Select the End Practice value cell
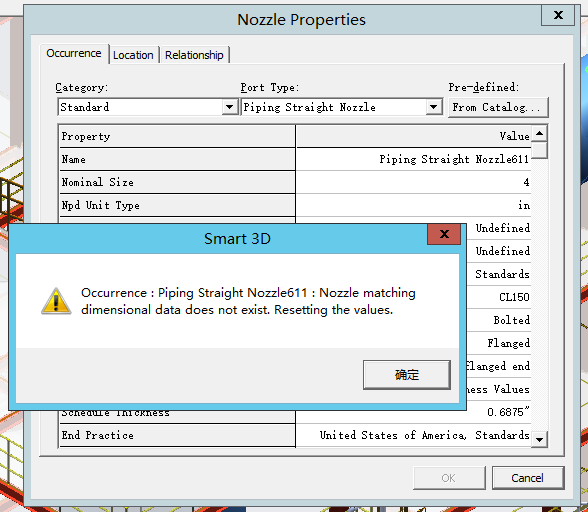 point(413,435)
